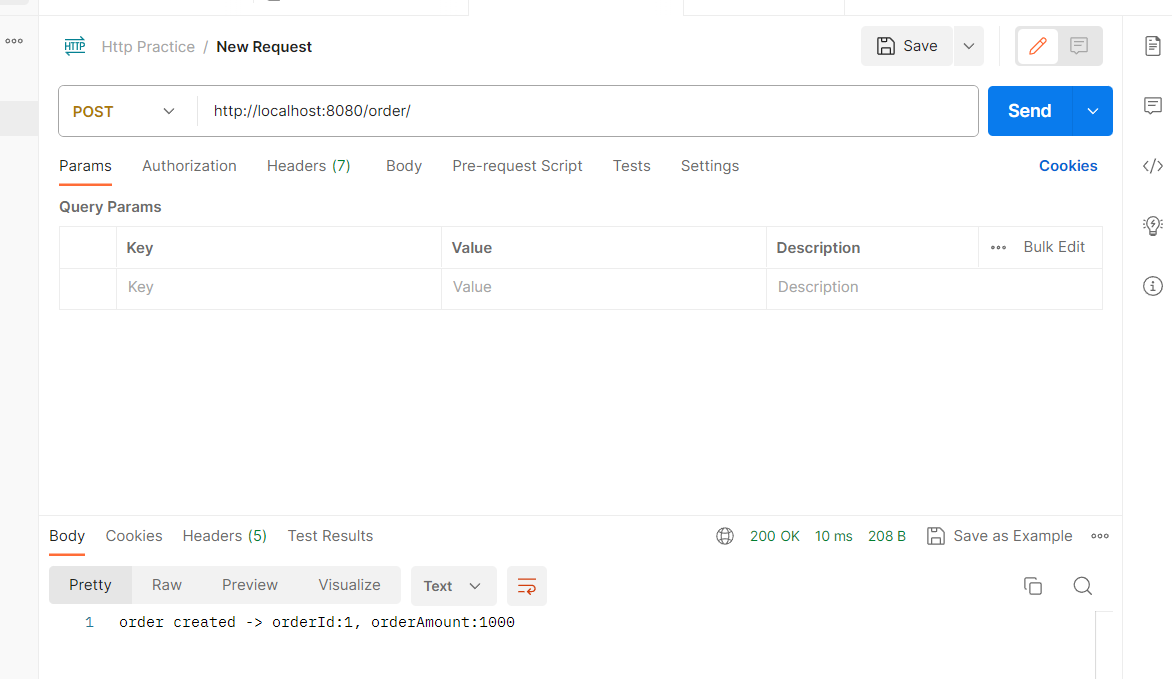Click the request URL field
1172x679 pixels.
coord(587,111)
